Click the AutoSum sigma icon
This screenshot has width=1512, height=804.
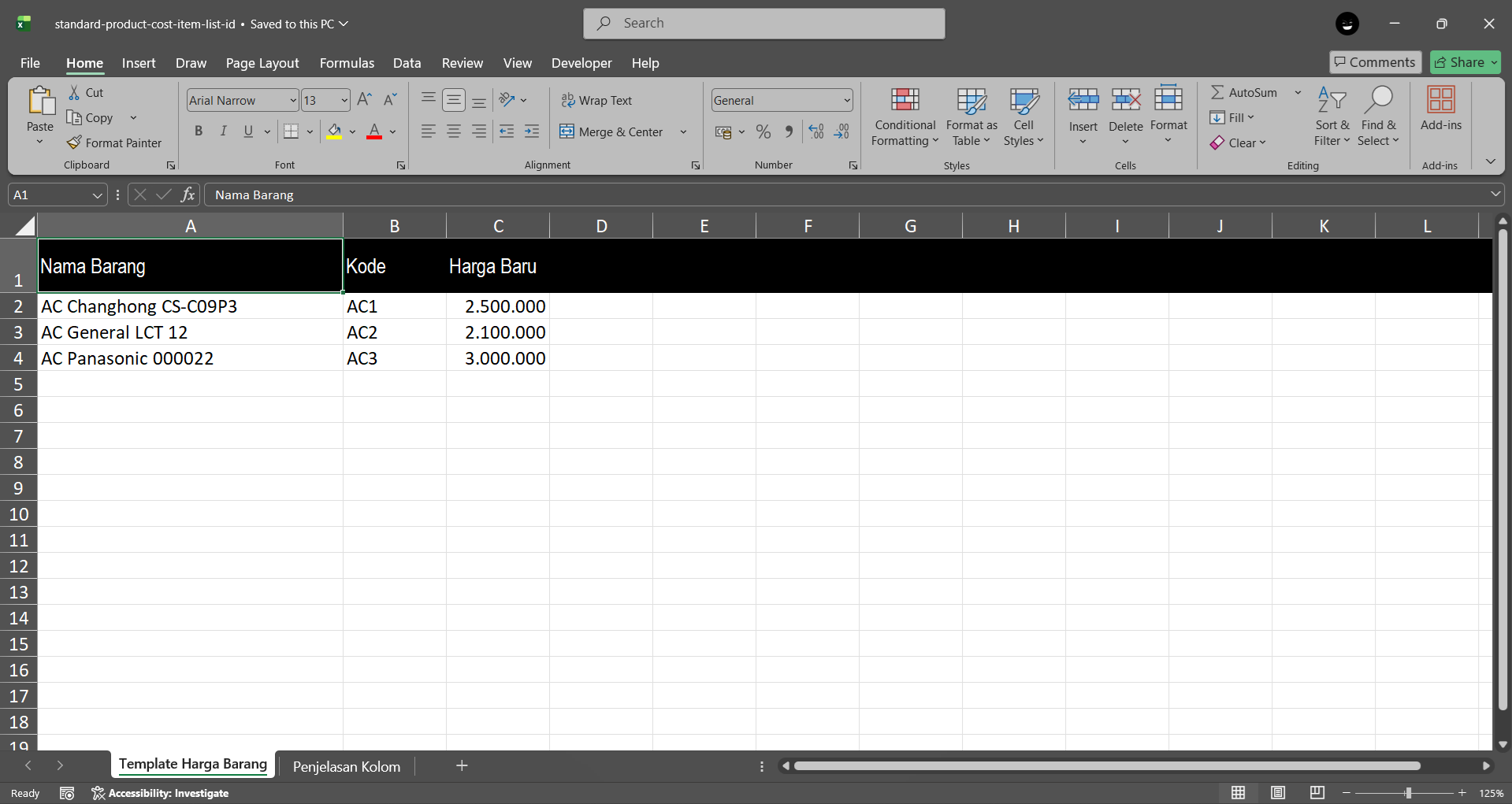1217,92
